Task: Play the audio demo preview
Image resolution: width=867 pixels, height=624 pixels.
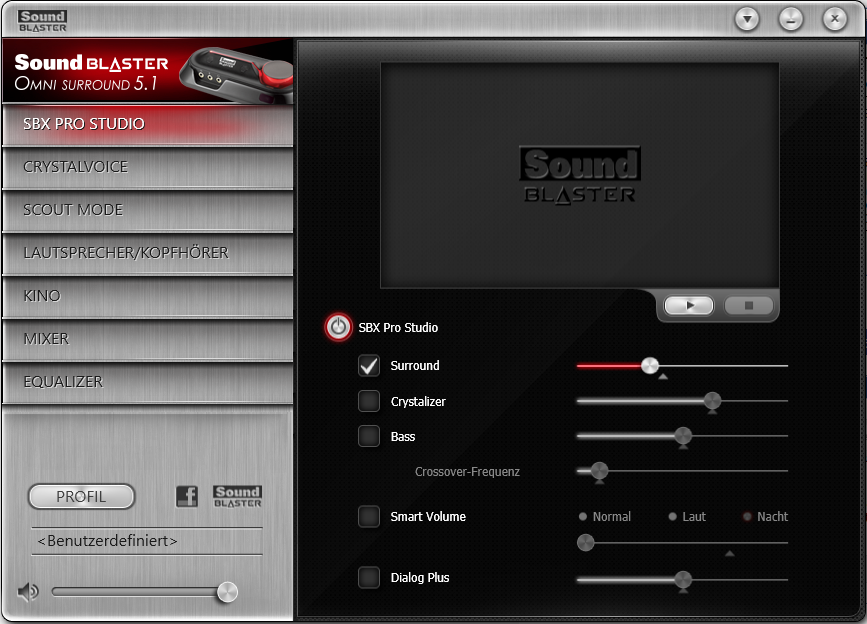Action: (689, 305)
